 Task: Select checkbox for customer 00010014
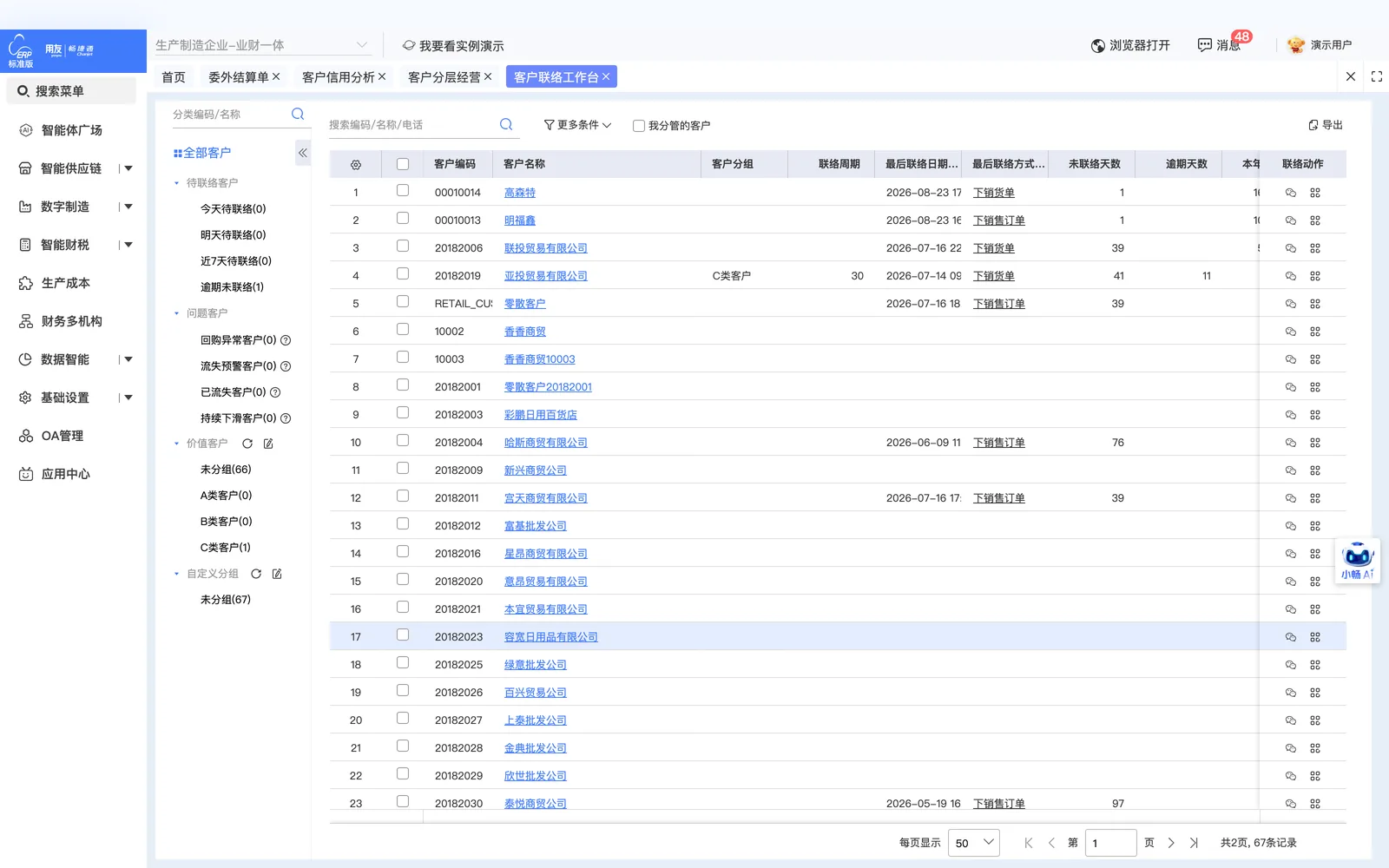(x=403, y=190)
